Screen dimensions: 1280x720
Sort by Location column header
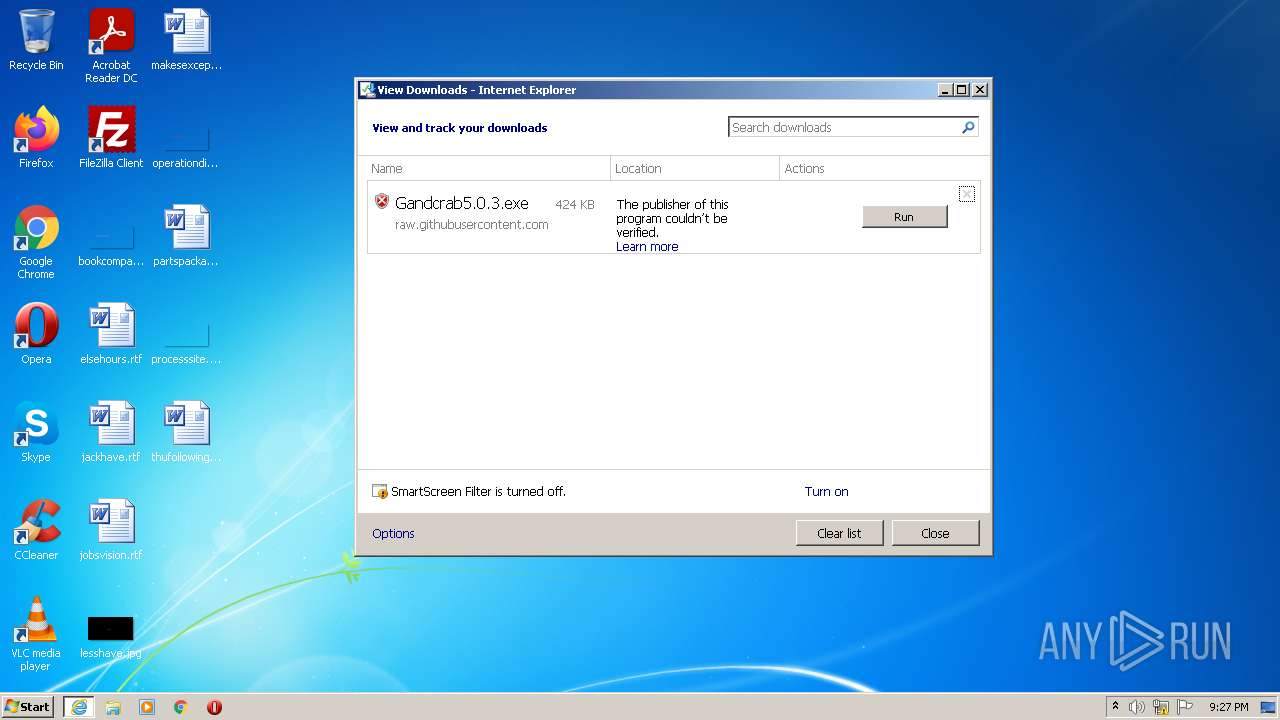(x=694, y=168)
